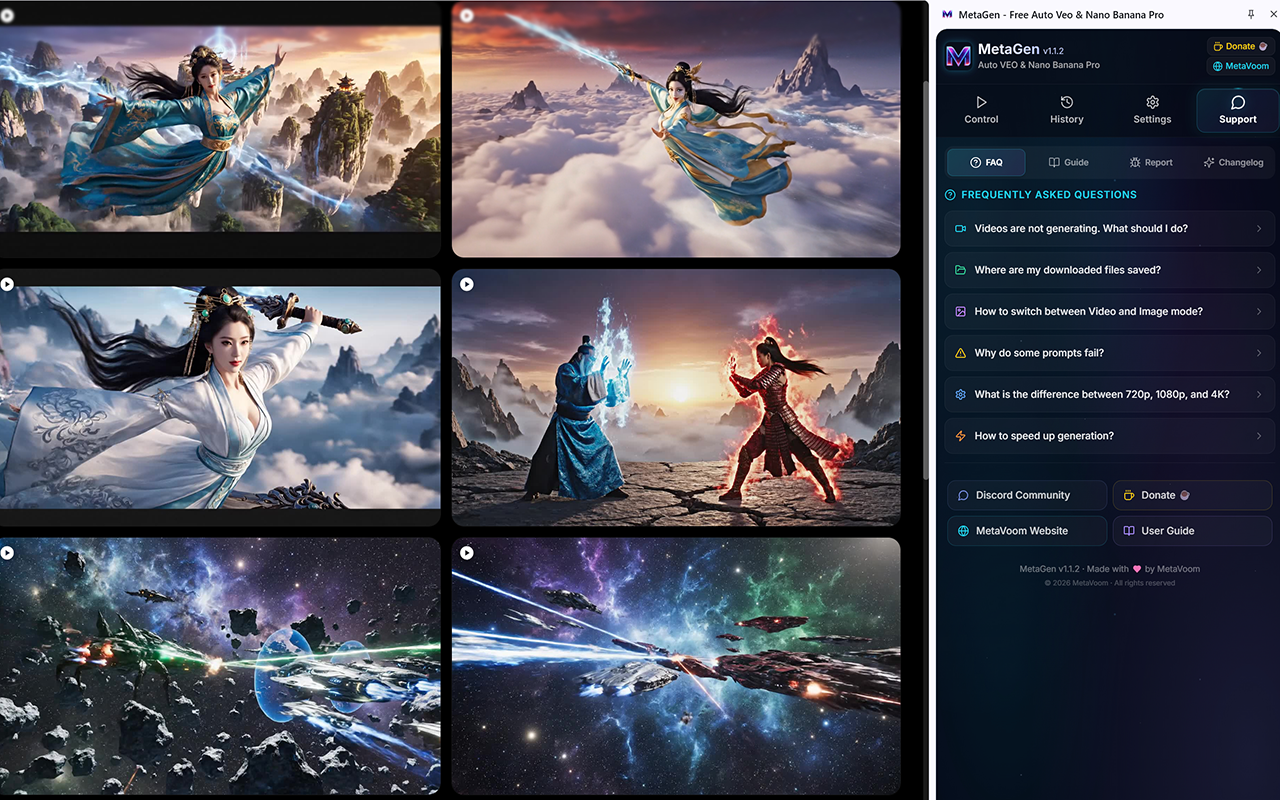Expand 'Where are my downloaded files saved?'
The width and height of the screenshot is (1280, 800).
click(1109, 270)
